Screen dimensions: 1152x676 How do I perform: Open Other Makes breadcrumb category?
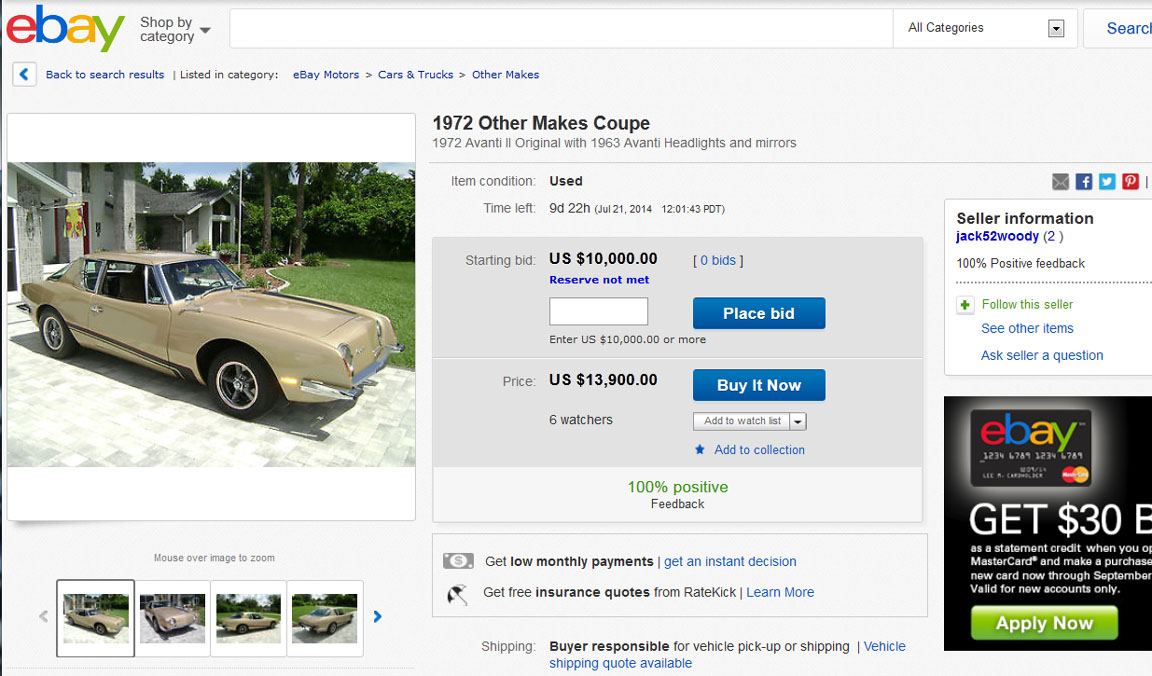point(505,75)
